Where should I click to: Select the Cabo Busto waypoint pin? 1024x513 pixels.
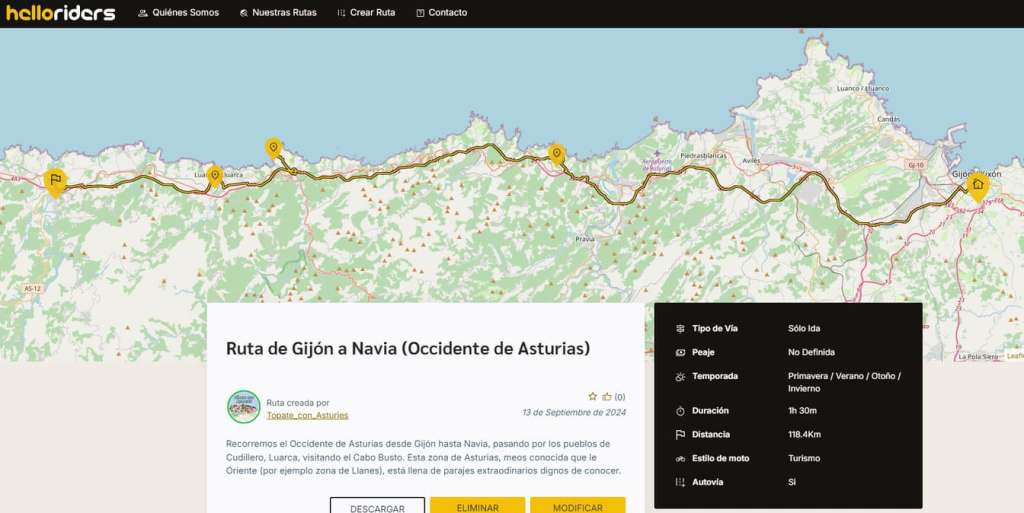273,148
